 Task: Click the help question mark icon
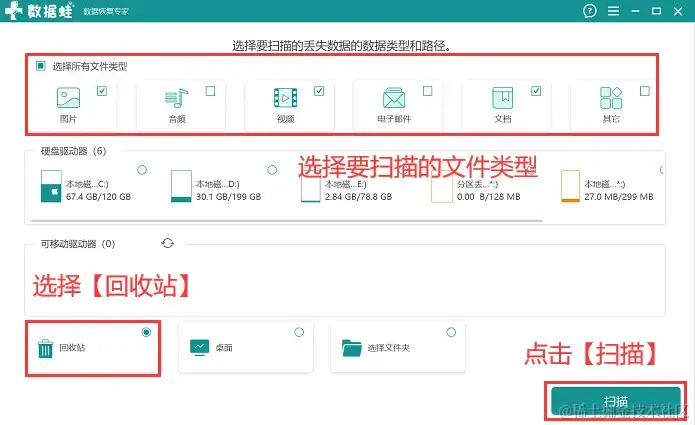click(590, 11)
